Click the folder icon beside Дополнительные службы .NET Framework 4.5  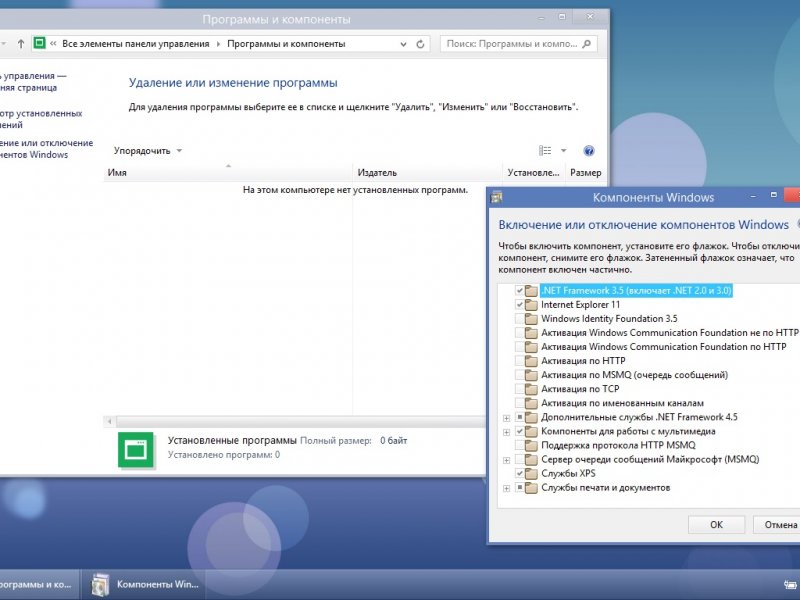532,417
